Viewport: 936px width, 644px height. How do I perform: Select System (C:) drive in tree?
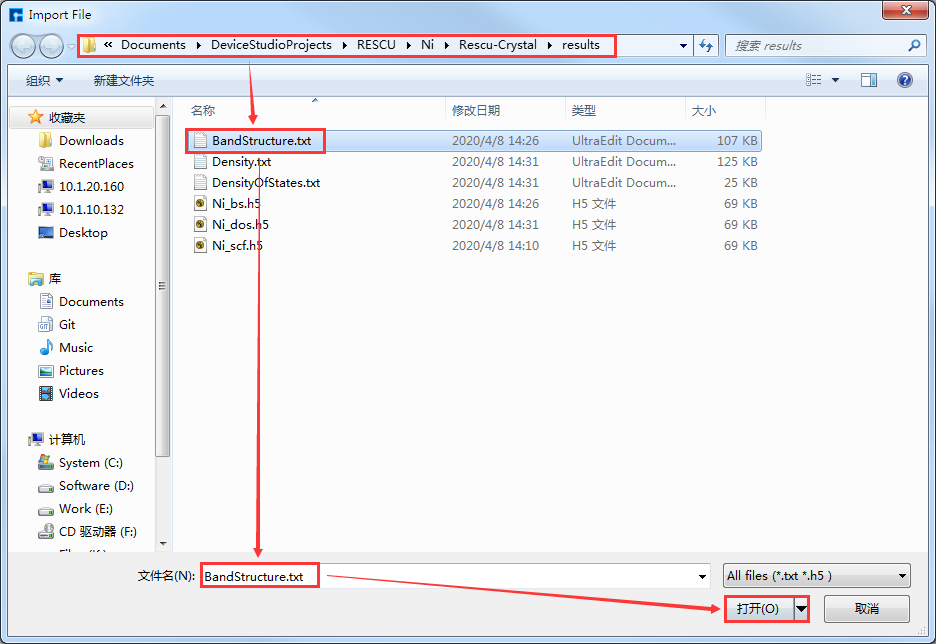coord(90,463)
